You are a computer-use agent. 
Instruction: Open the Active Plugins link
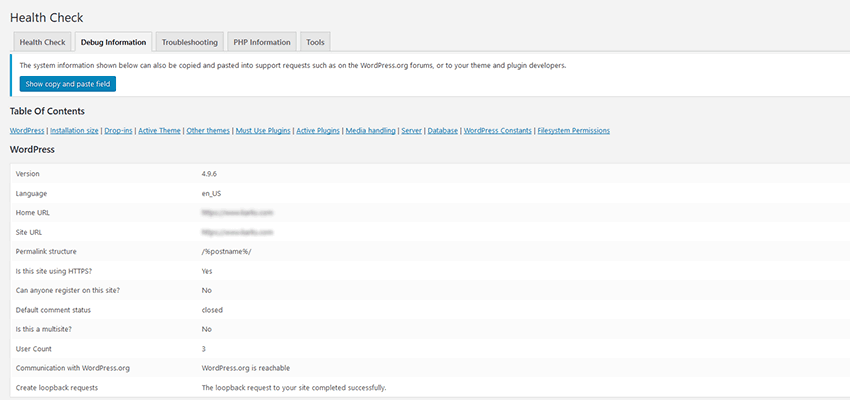click(x=318, y=131)
